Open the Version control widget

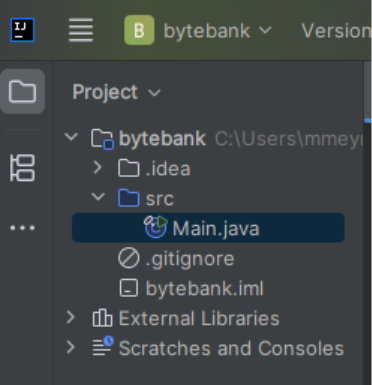click(x=336, y=31)
